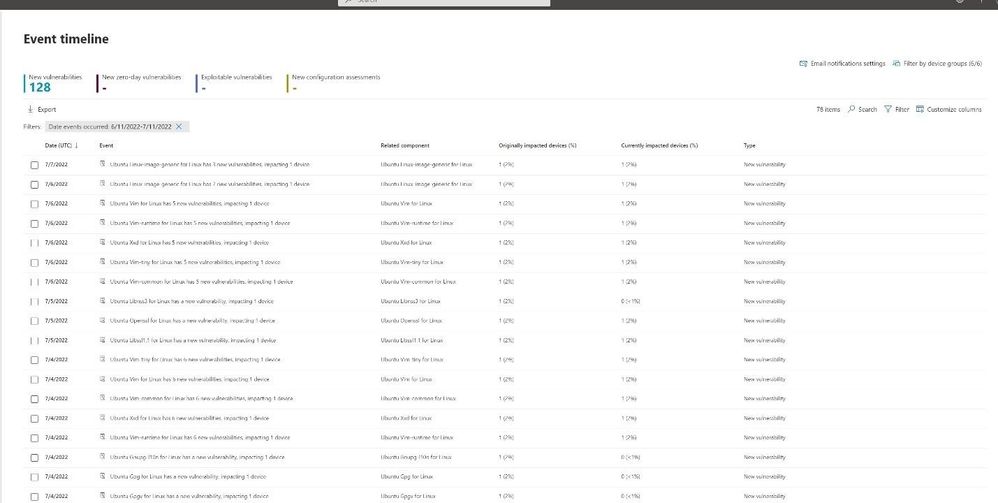Select the Openssl for Linux row checkbox
Screen dimensions: 998x503
[34, 321]
